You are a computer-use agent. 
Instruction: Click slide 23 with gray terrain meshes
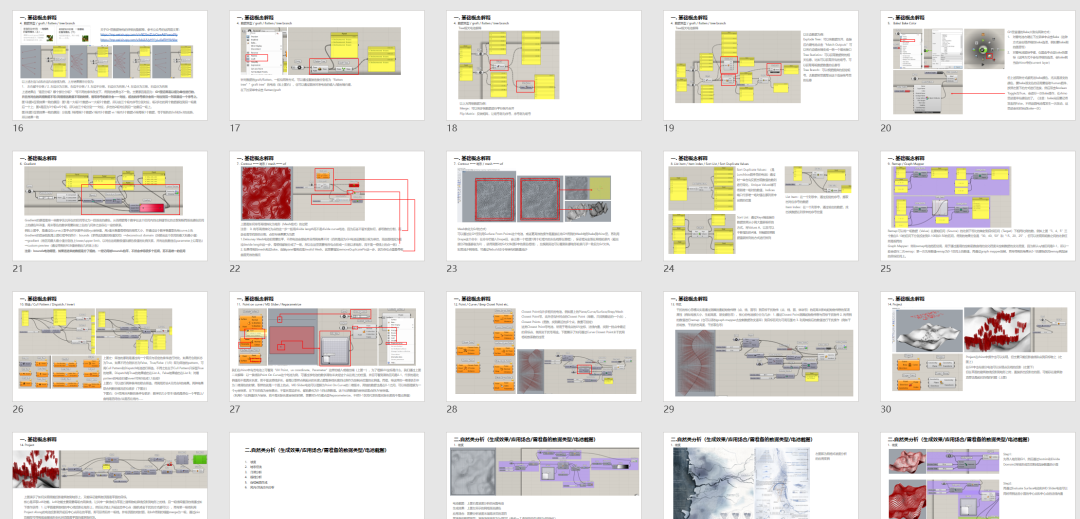point(540,205)
